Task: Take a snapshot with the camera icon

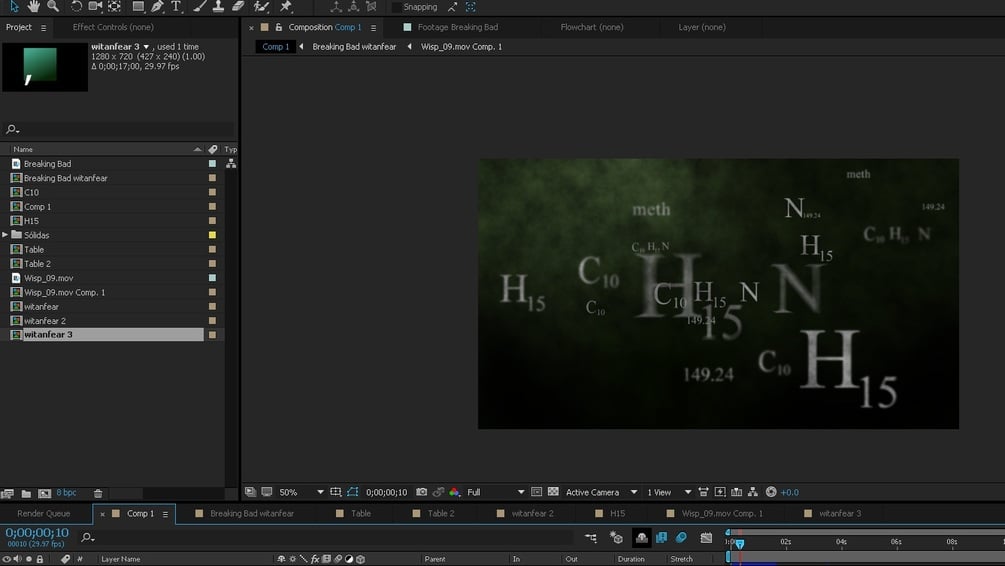Action: tap(421, 492)
